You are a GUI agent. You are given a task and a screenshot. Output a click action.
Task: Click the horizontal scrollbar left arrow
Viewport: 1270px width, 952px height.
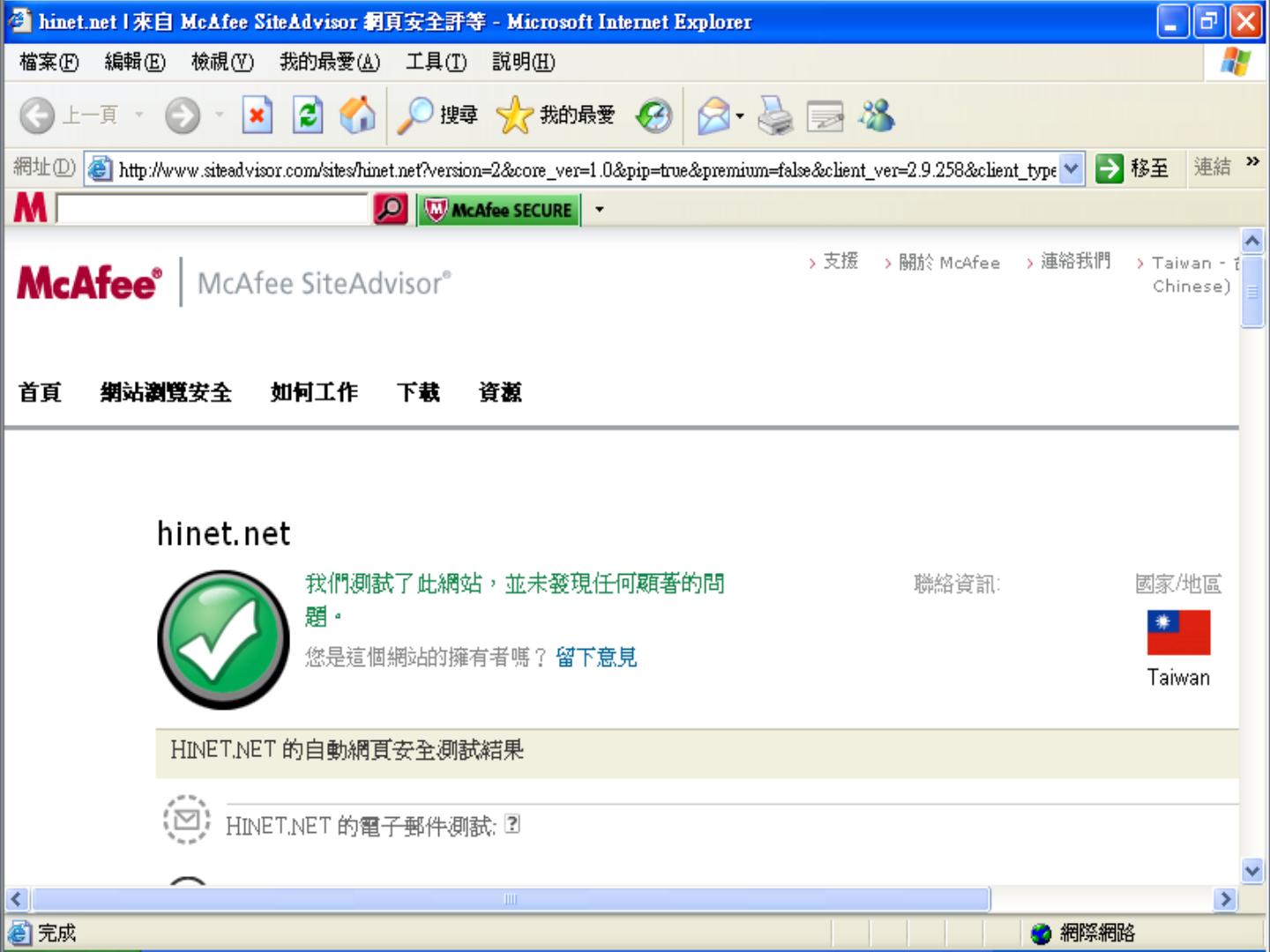pyautogui.click(x=17, y=899)
